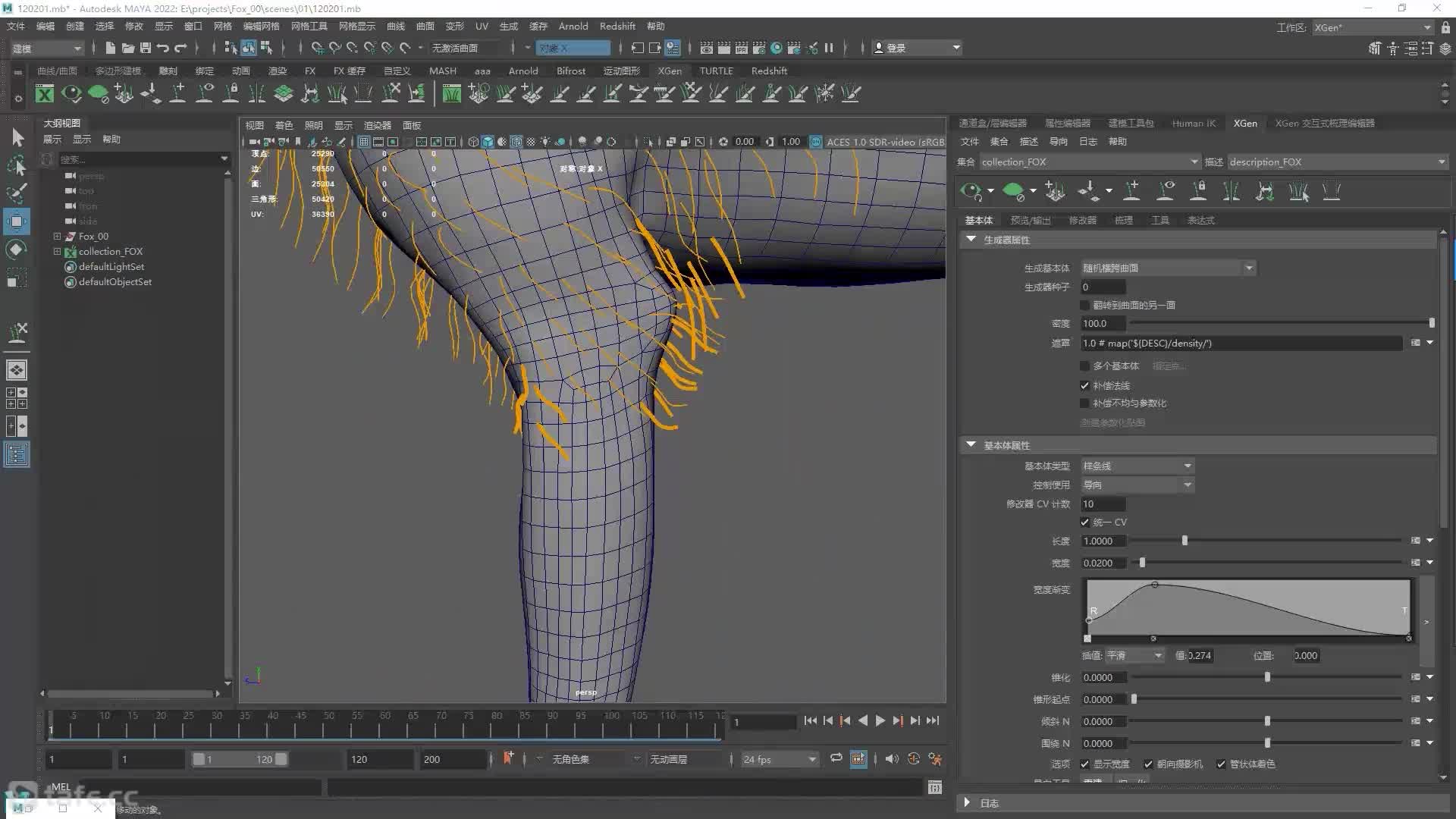Click the 生成器种子 seed input field

(1103, 287)
